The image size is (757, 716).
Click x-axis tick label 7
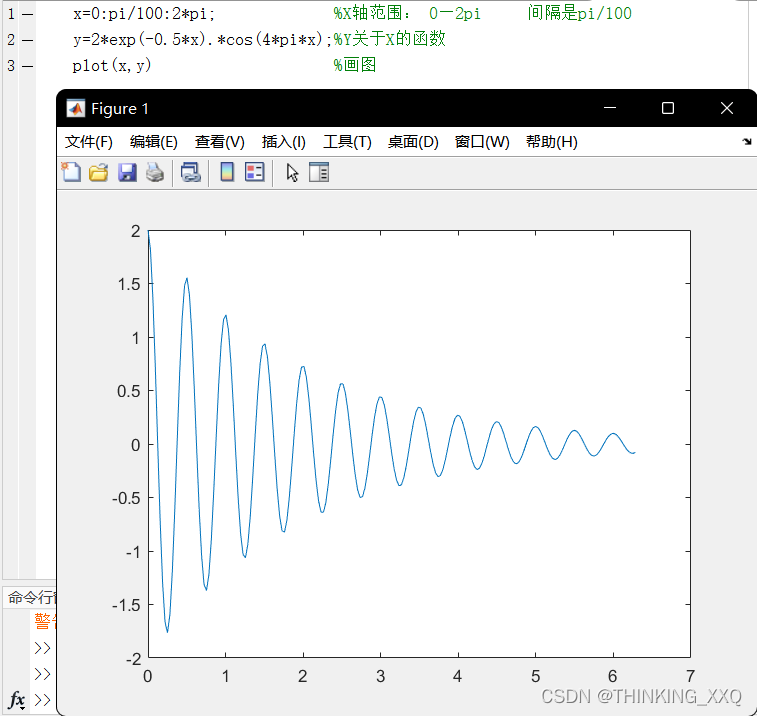pyautogui.click(x=690, y=676)
